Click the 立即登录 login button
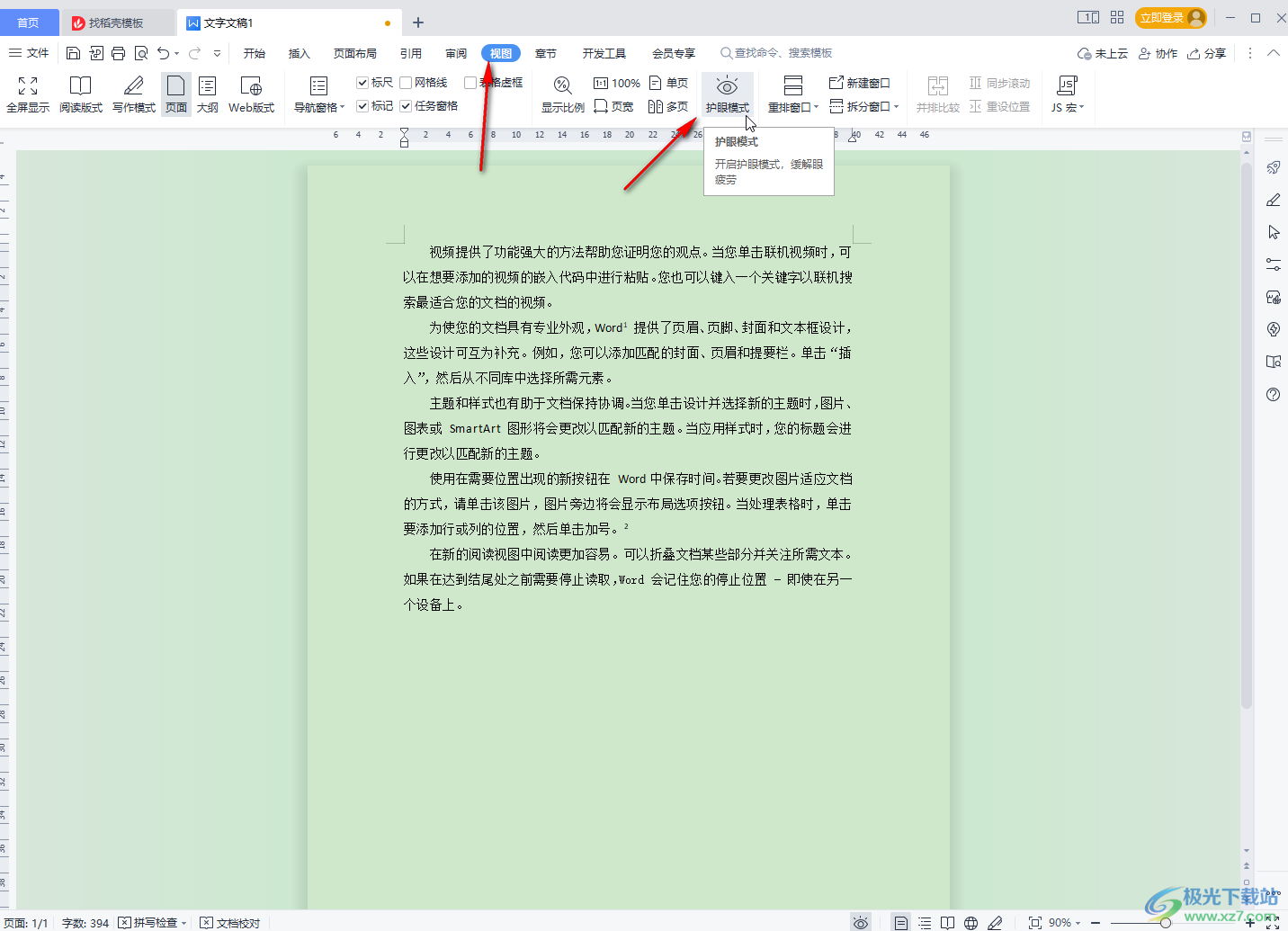This screenshot has height=931, width=1288. click(1170, 17)
